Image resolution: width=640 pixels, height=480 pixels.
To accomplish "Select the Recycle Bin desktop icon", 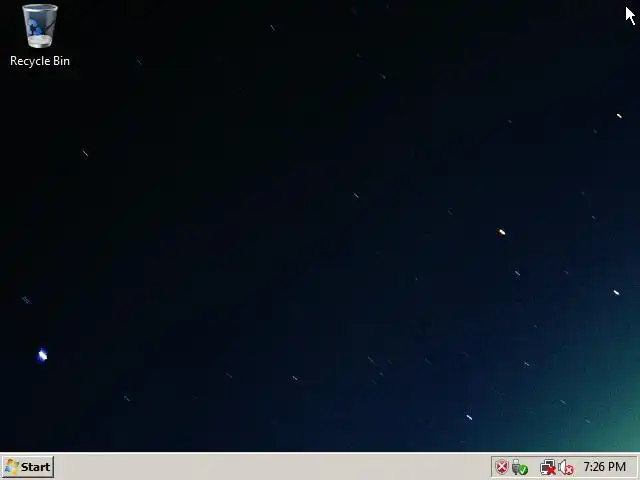I will click(40, 36).
